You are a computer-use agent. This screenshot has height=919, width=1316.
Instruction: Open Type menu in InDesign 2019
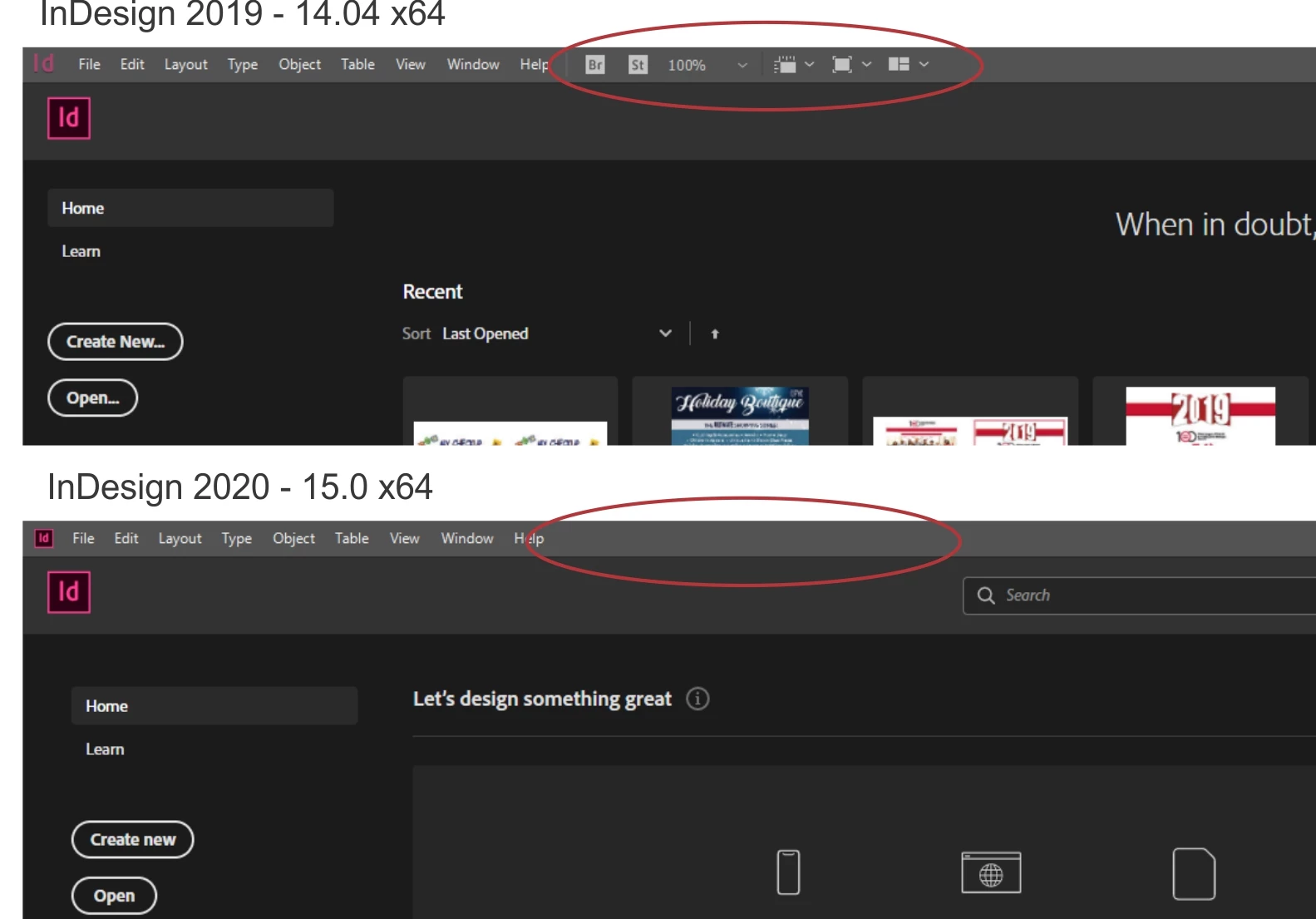pos(243,64)
